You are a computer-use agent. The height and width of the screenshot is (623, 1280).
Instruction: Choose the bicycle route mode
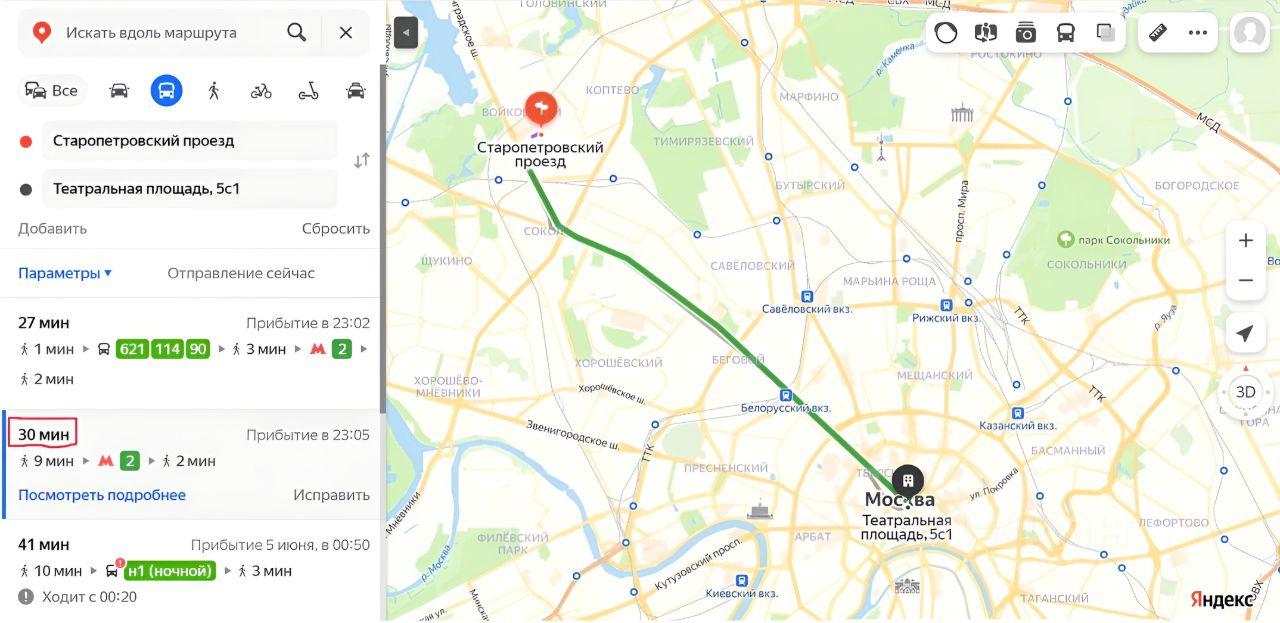coord(261,91)
